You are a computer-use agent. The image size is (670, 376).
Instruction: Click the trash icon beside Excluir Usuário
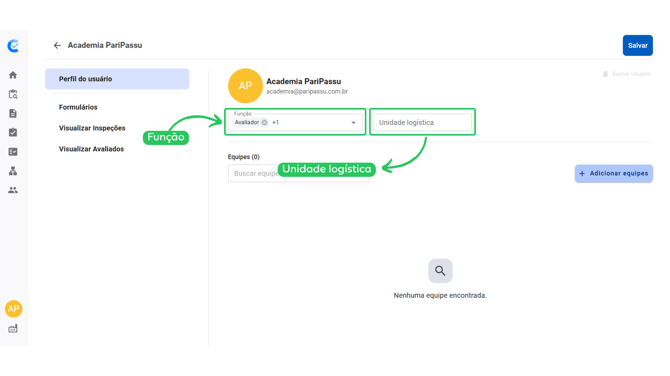pos(605,74)
